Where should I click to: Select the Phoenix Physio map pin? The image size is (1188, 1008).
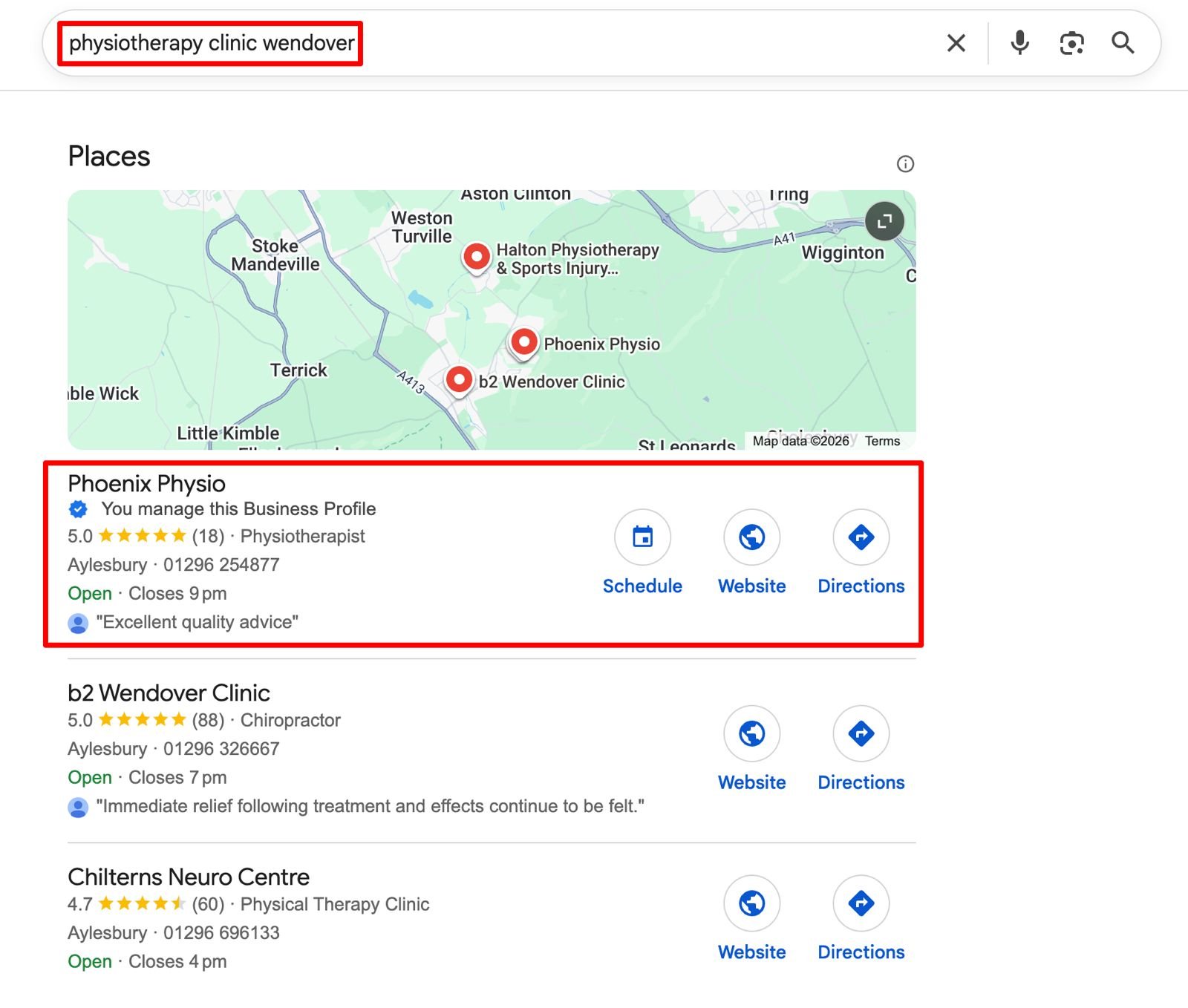click(524, 342)
